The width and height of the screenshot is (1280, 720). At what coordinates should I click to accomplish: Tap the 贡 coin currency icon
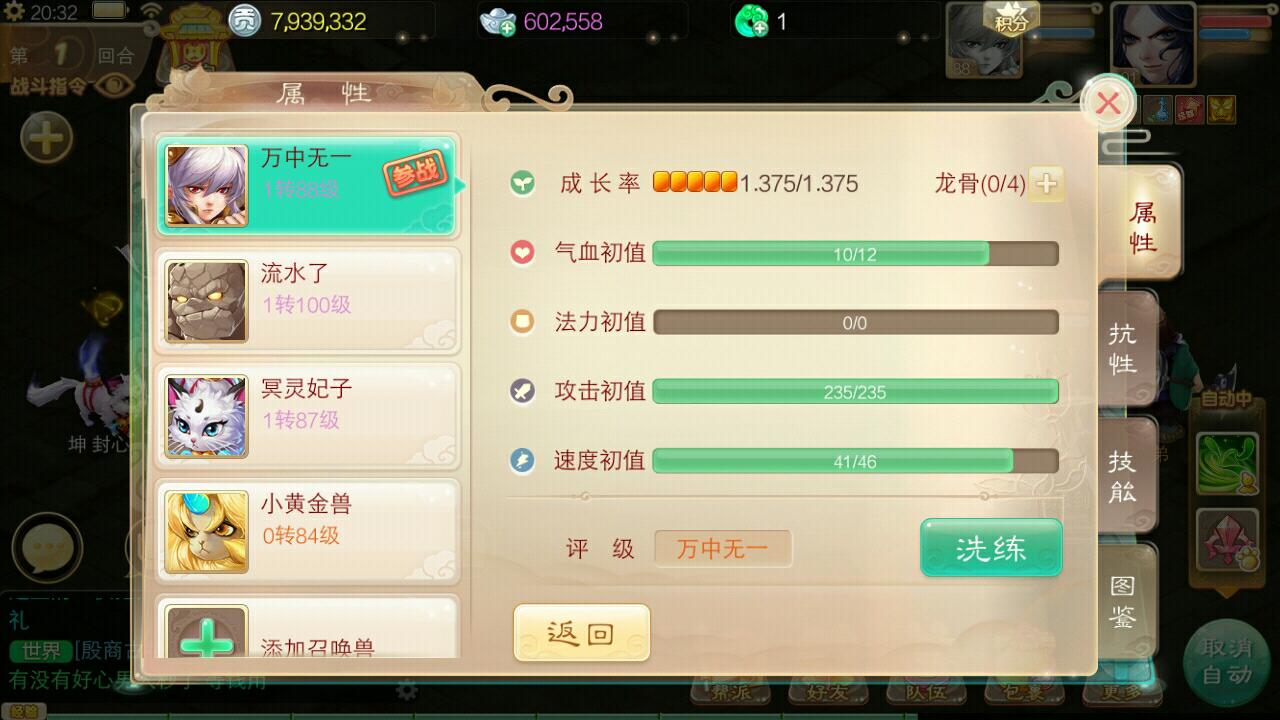pos(245,20)
